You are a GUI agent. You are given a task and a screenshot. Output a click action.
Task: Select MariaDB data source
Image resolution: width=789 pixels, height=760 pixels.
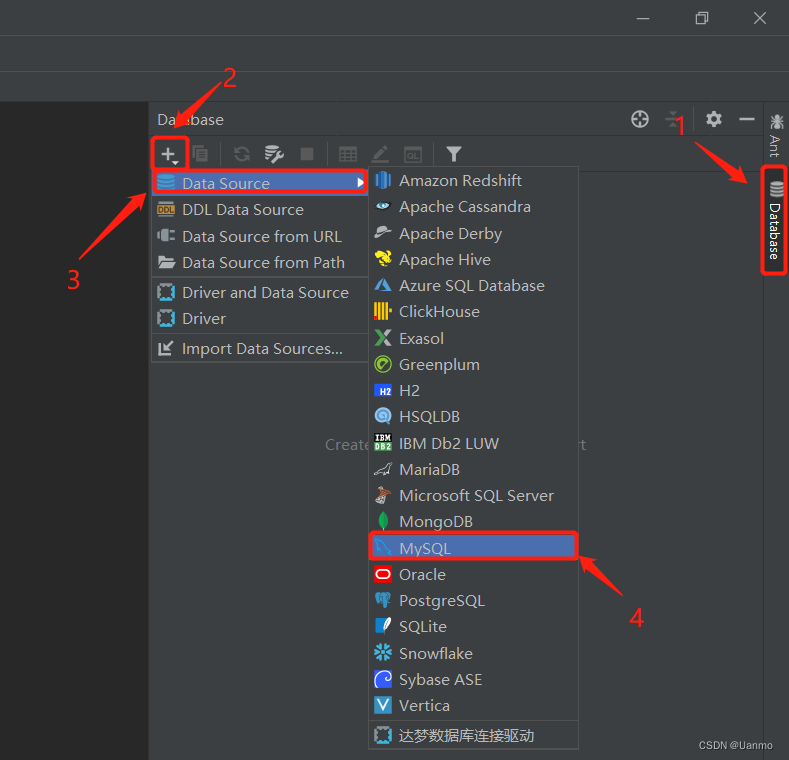click(474, 470)
